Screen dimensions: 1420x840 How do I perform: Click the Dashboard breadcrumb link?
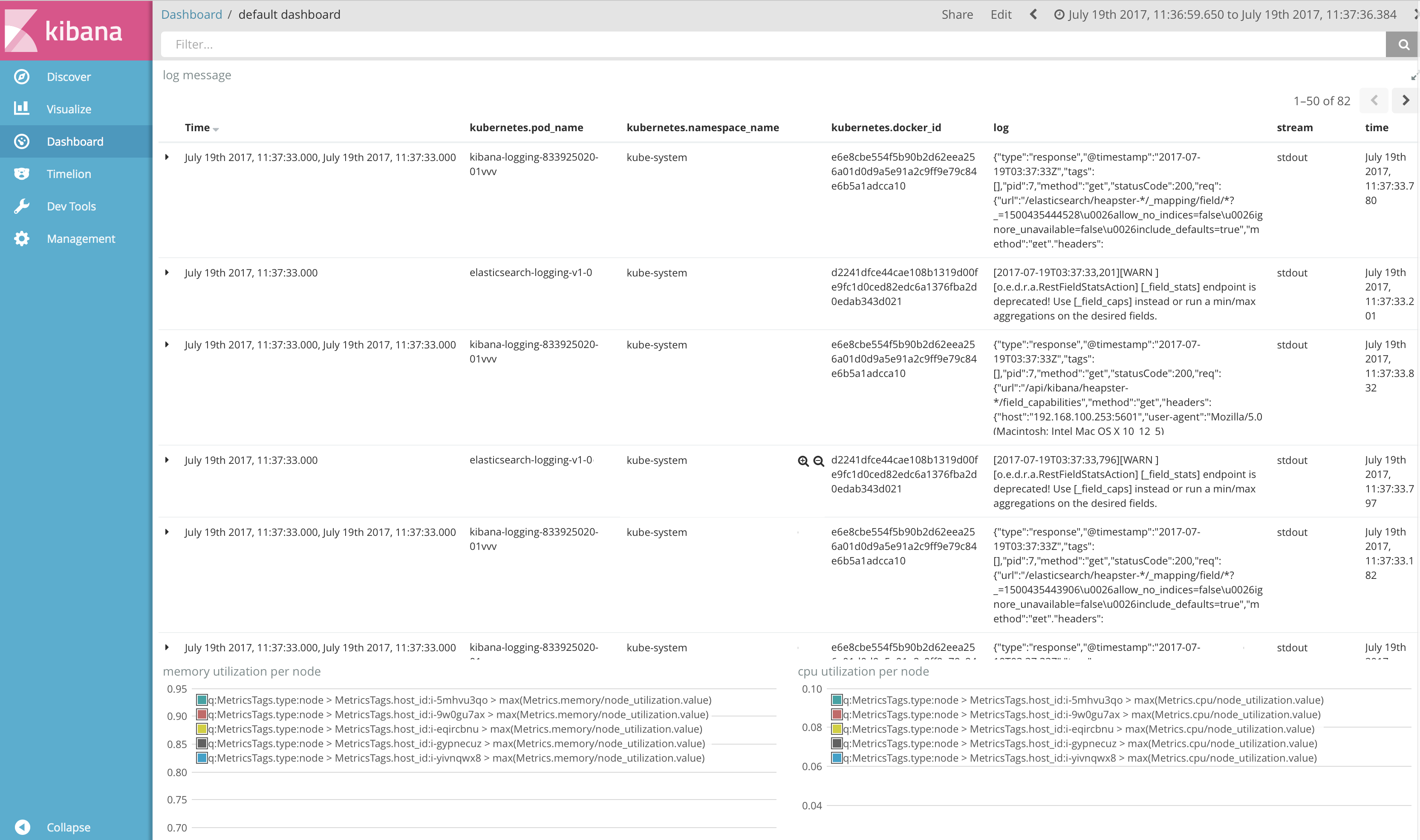pos(191,15)
